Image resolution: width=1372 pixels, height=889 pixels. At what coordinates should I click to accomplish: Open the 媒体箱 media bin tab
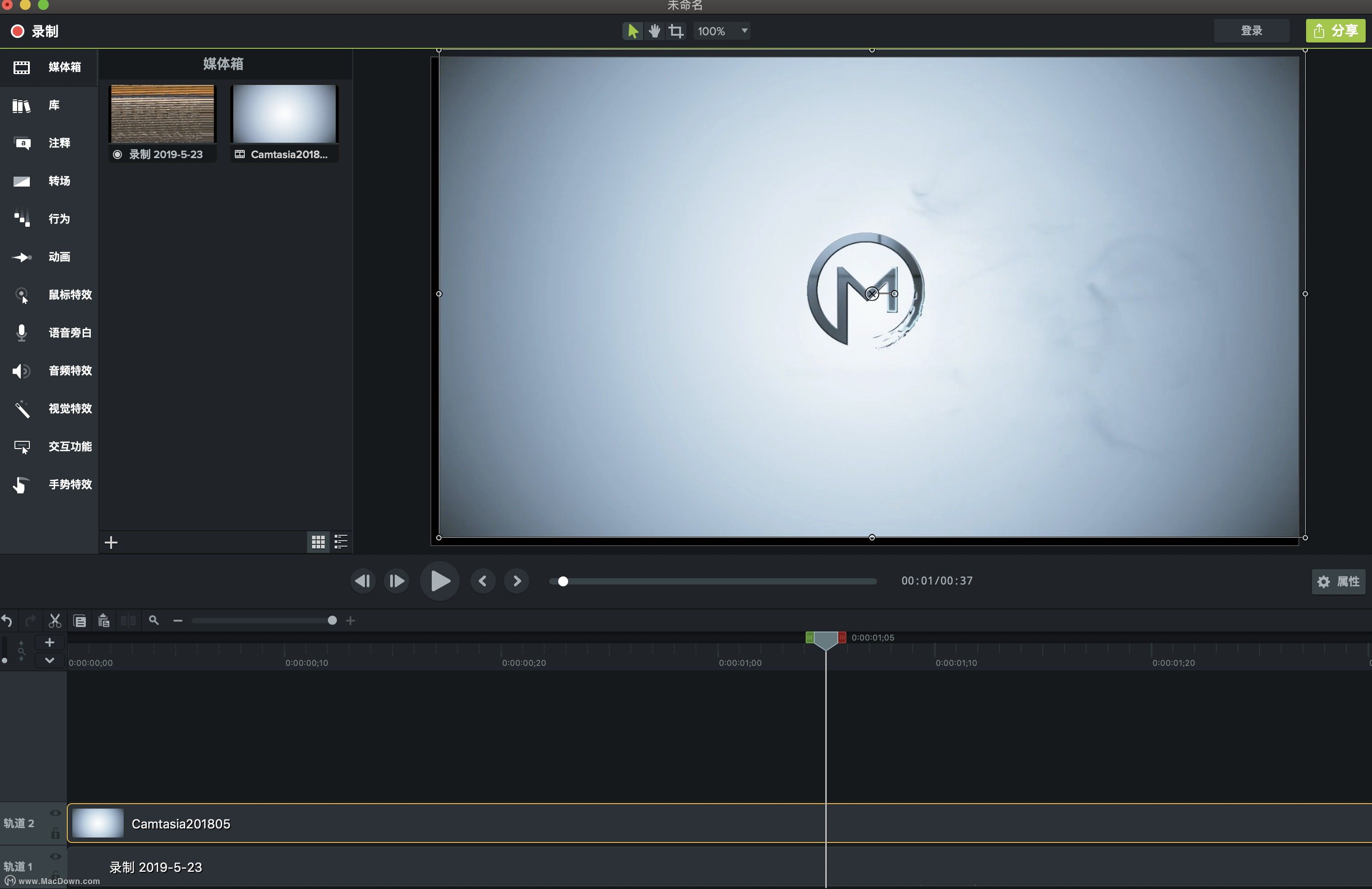48,67
